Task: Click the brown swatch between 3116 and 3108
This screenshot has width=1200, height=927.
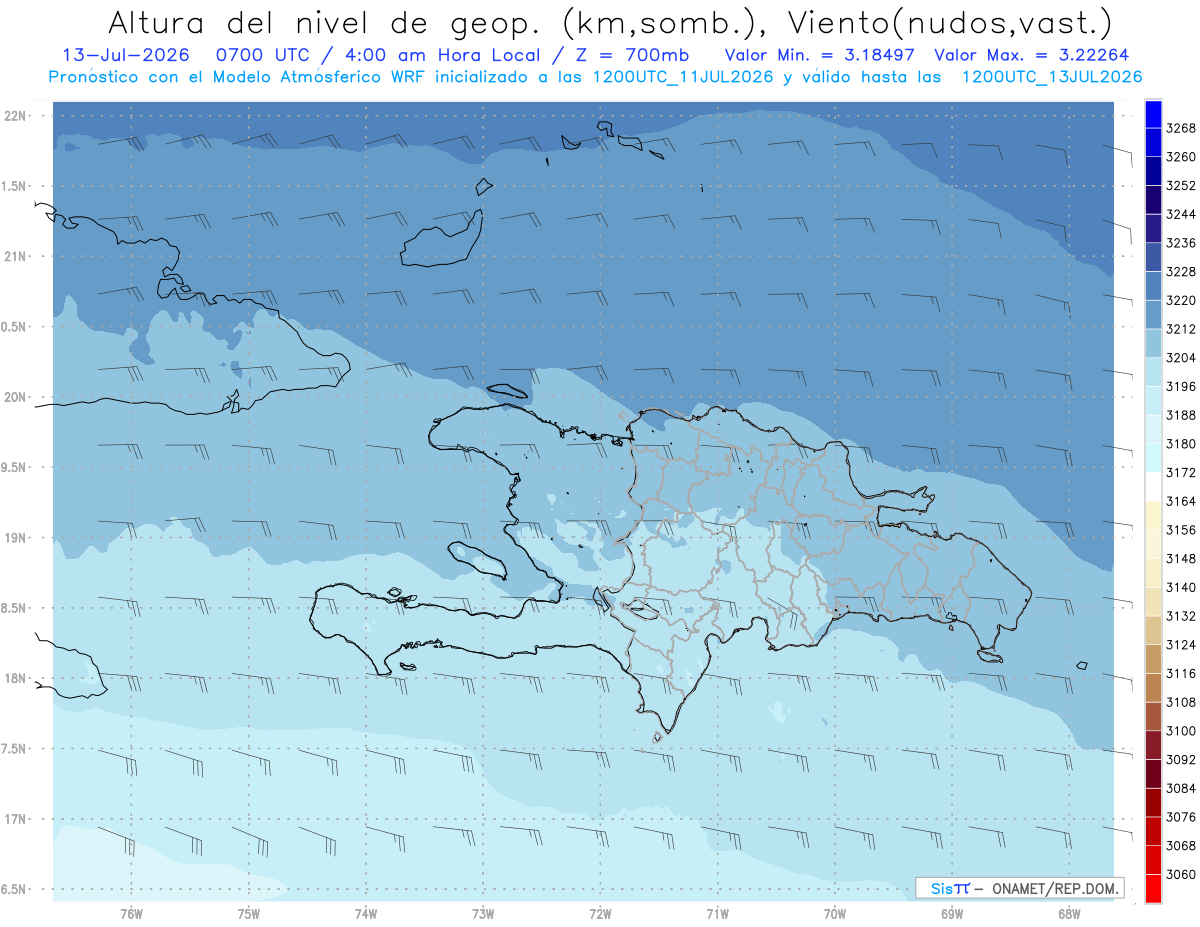Action: [1153, 687]
